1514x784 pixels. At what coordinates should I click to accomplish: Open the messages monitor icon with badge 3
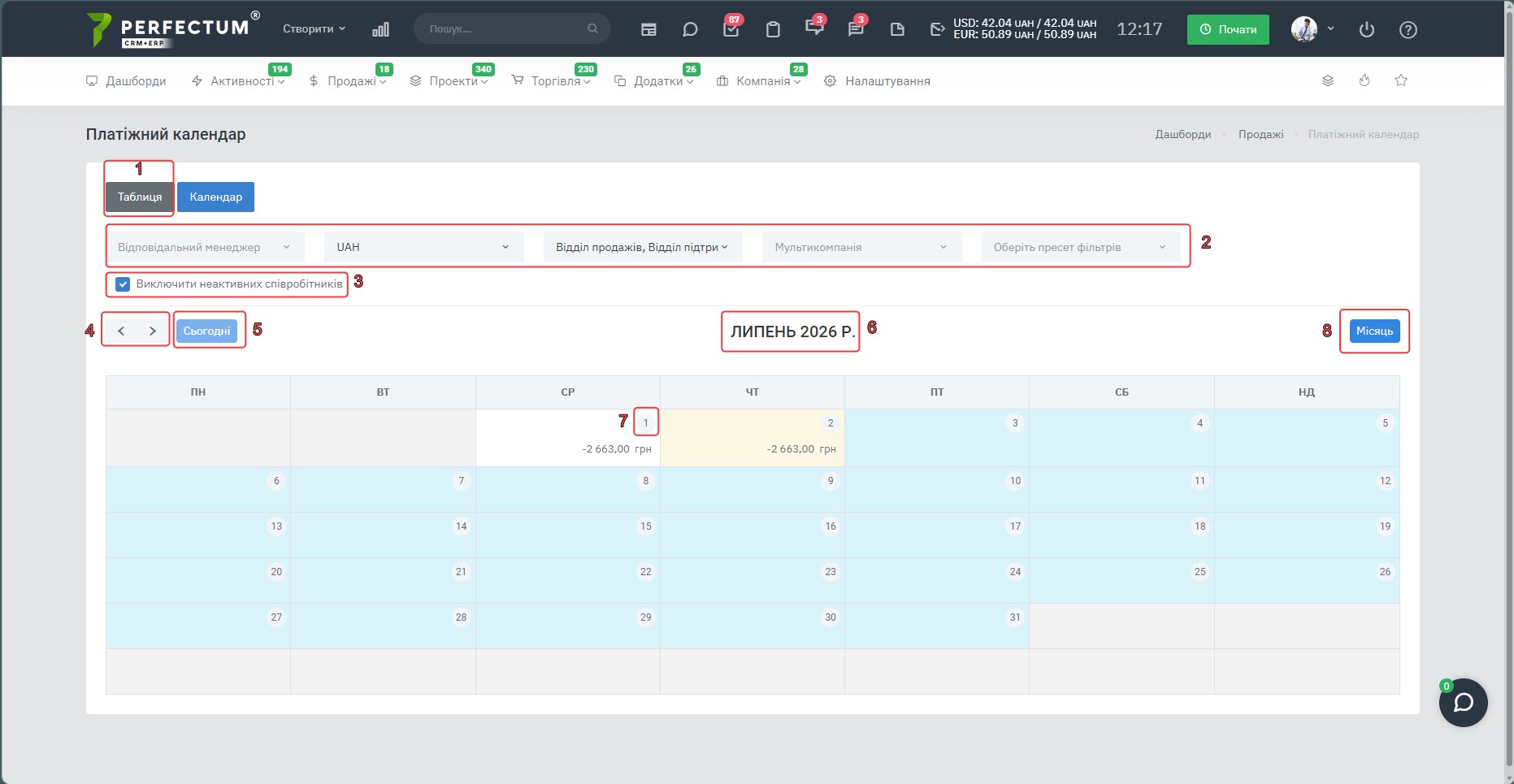pos(814,28)
